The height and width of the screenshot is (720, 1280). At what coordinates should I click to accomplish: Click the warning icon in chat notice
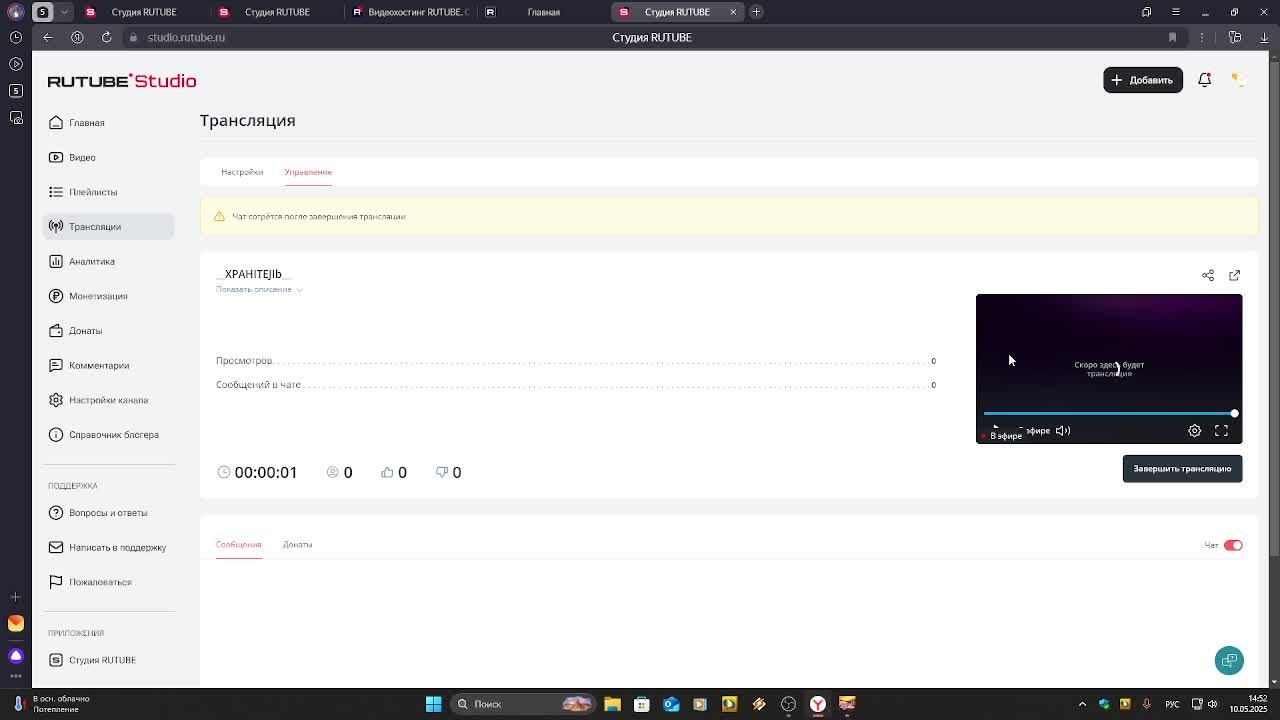(x=219, y=216)
